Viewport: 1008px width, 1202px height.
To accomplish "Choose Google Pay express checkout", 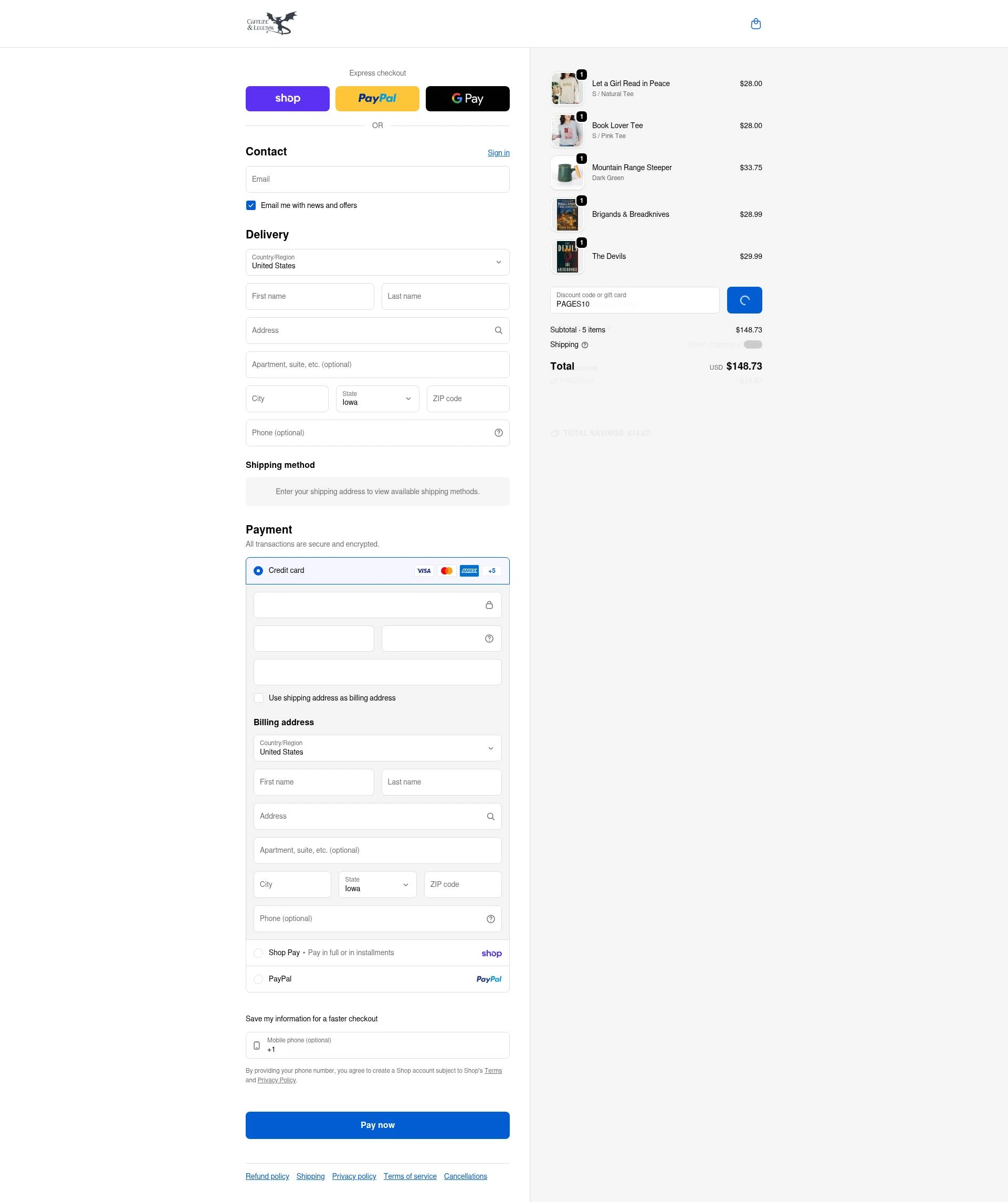I will click(467, 98).
